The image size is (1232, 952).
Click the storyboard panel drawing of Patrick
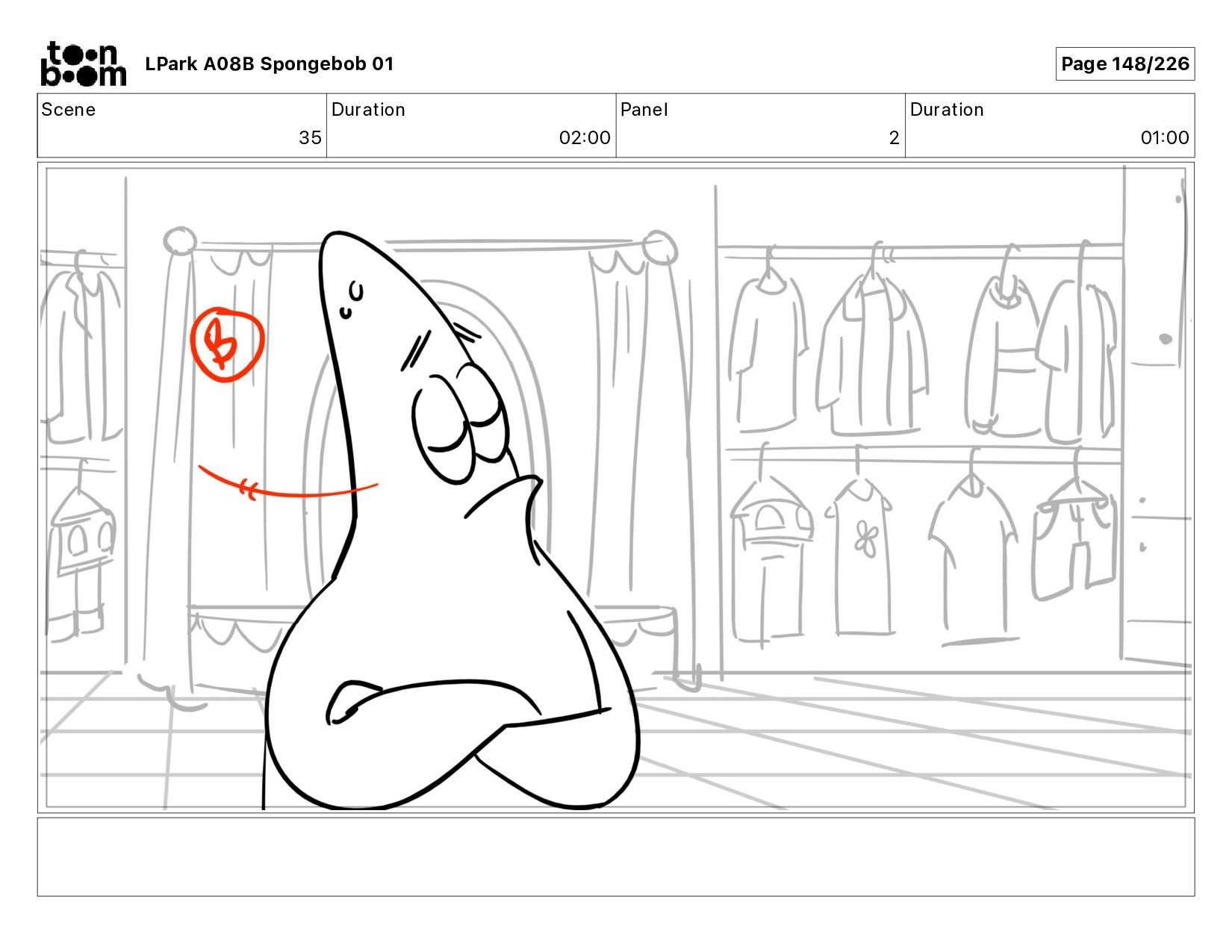616,488
